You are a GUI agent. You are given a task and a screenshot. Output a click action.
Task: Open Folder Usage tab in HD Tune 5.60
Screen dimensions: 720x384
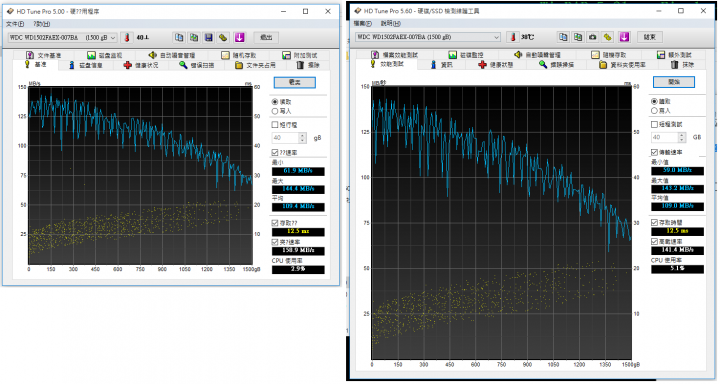pos(623,65)
